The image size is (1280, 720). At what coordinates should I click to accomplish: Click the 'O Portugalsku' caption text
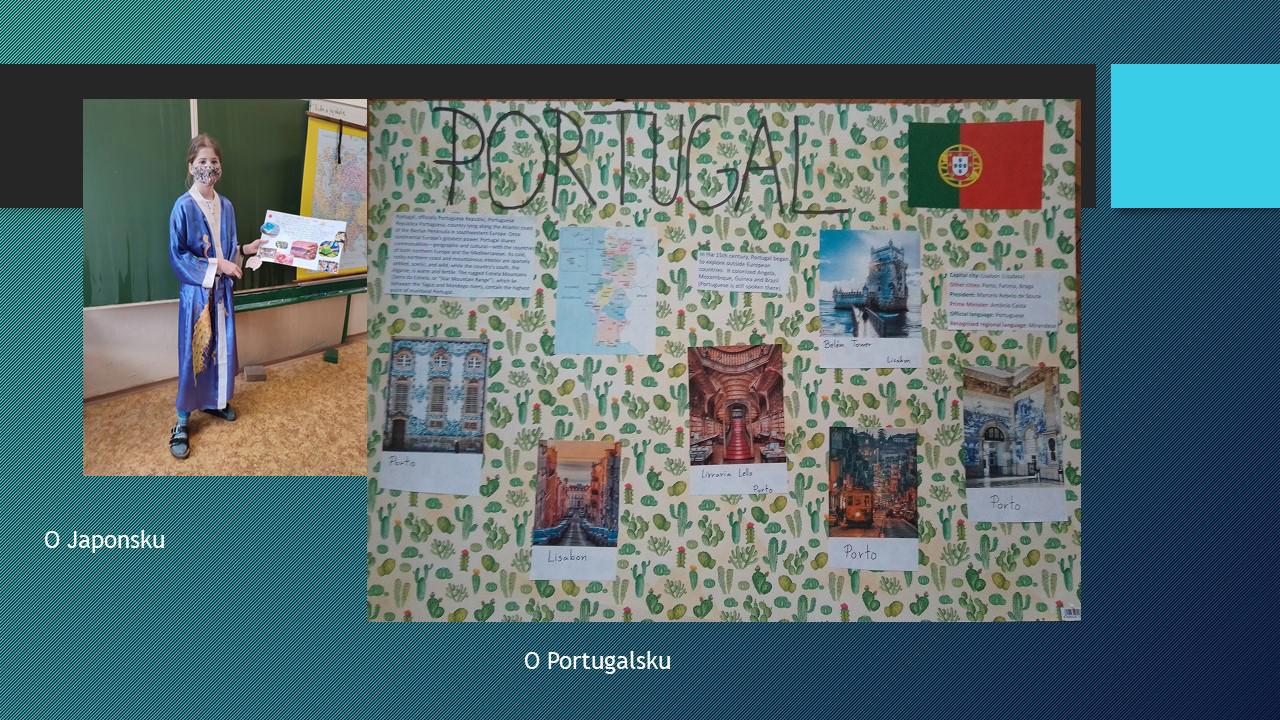tap(597, 661)
